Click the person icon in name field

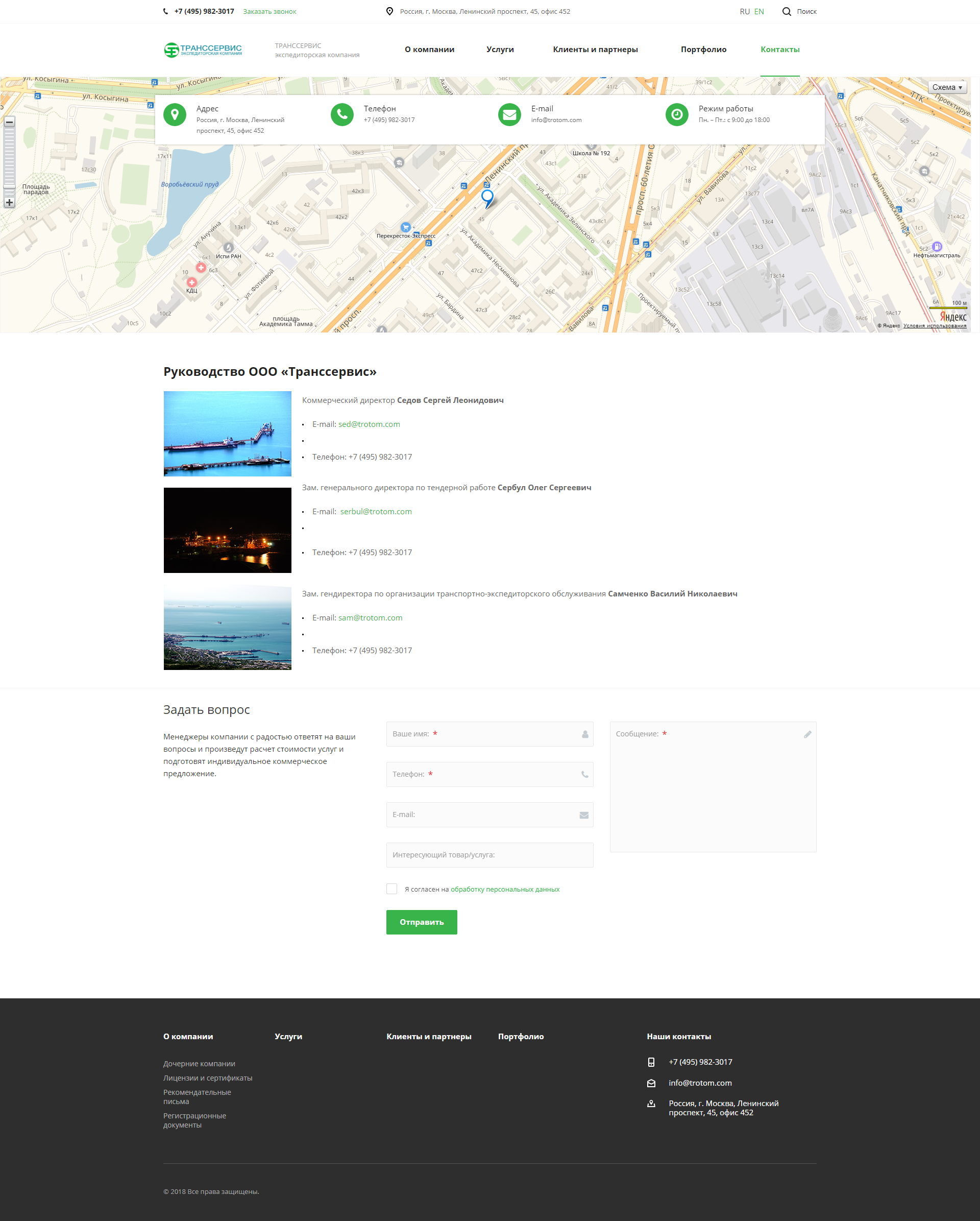pyautogui.click(x=585, y=734)
